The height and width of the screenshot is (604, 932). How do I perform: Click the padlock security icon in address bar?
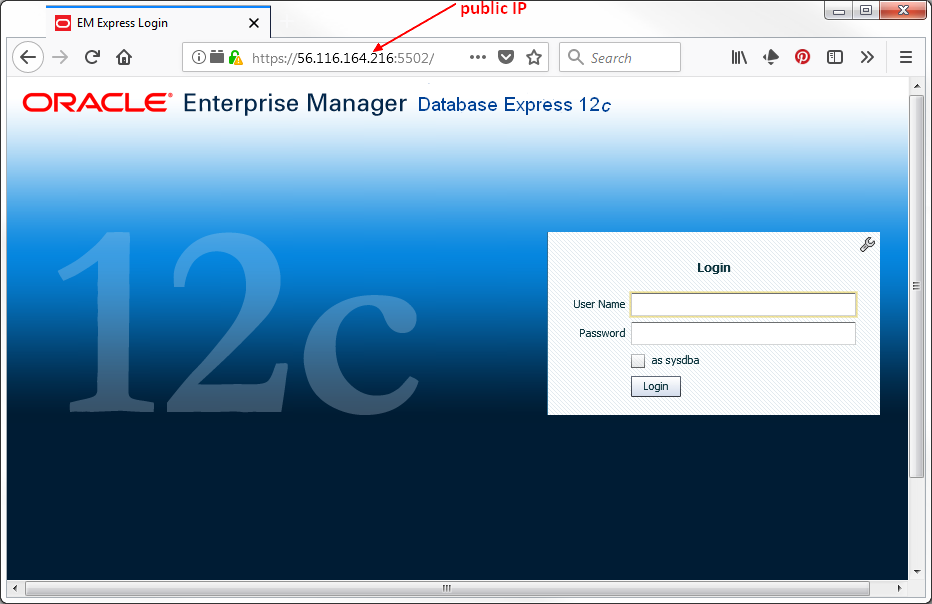pyautogui.click(x=236, y=57)
